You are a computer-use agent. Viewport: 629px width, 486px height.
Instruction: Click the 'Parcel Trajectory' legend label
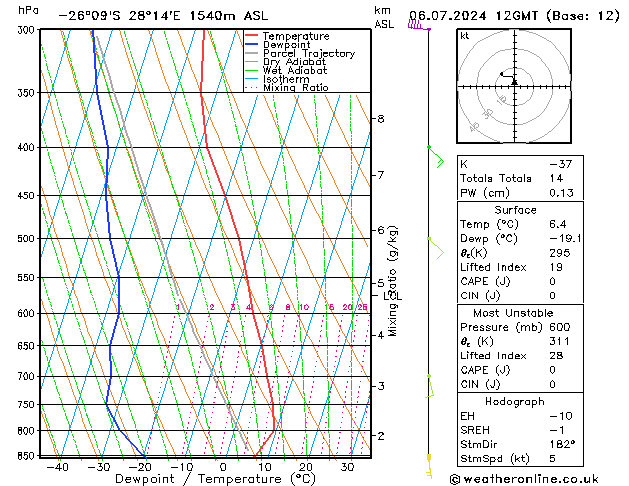(x=309, y=53)
